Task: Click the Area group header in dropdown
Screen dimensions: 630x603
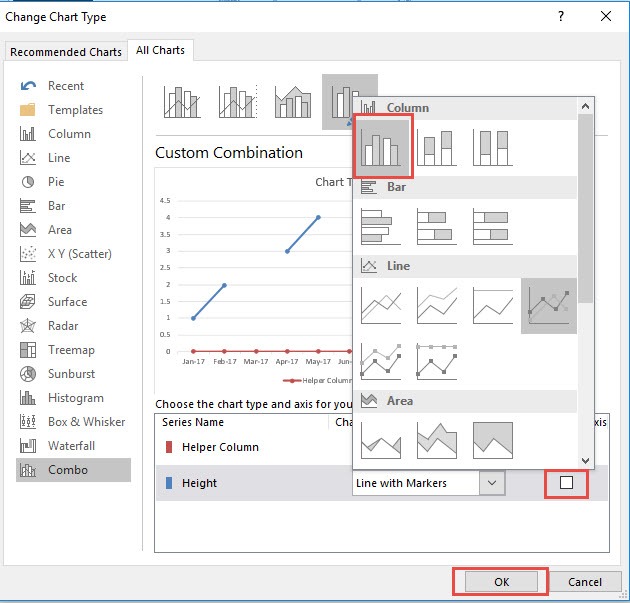Action: coord(465,401)
